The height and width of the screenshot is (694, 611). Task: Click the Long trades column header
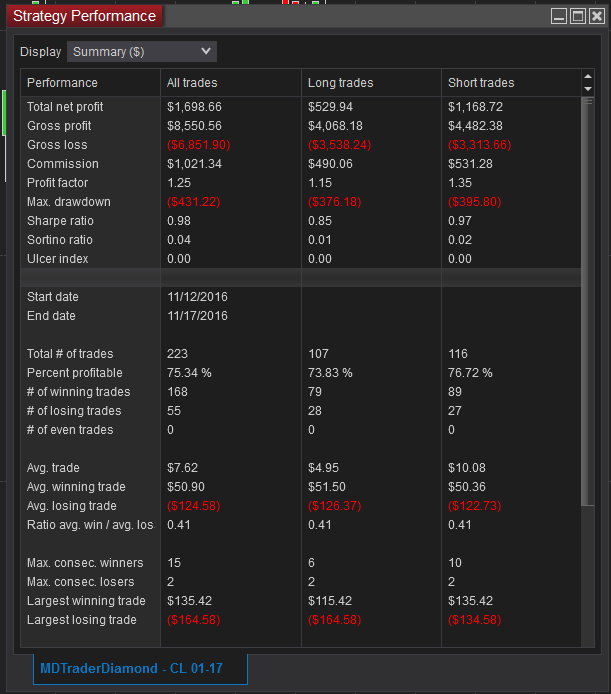tap(371, 83)
